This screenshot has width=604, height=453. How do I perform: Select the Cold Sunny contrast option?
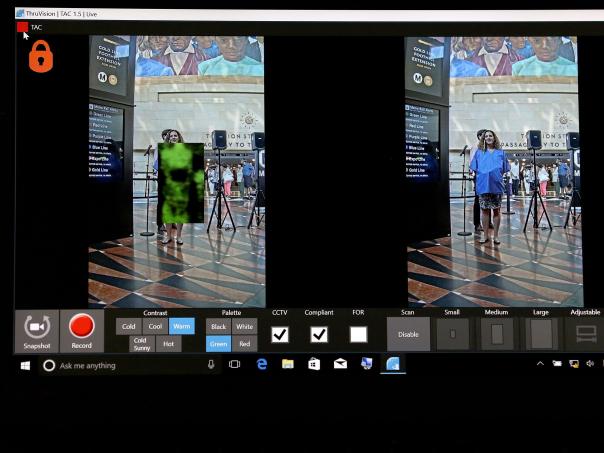point(141,343)
